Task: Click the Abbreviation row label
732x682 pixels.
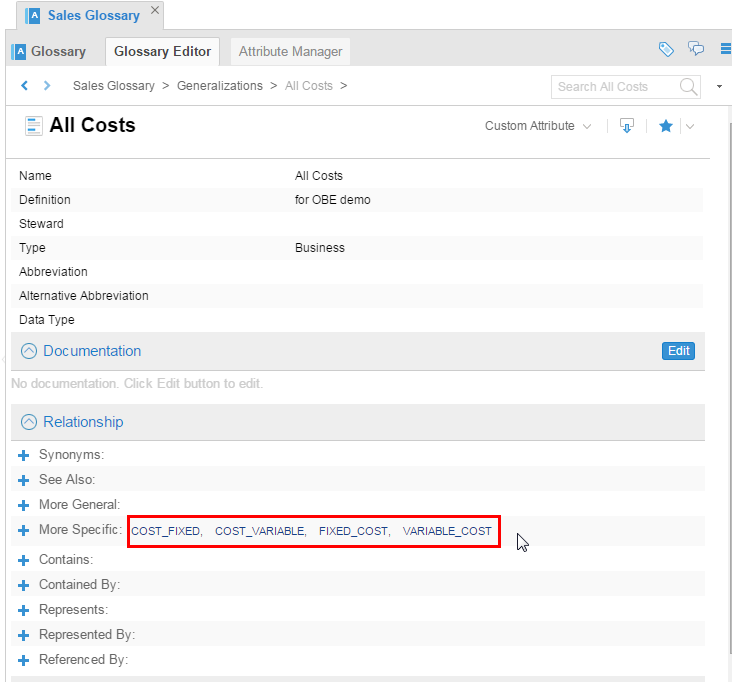Action: tap(53, 272)
